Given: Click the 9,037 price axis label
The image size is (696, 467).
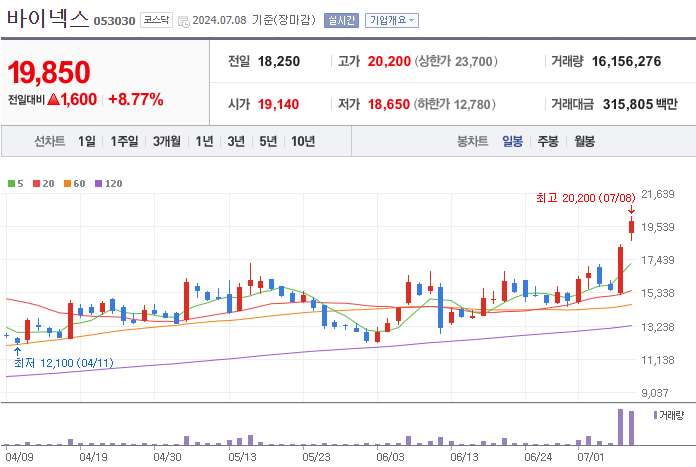Looking at the screenshot, I should (655, 393).
